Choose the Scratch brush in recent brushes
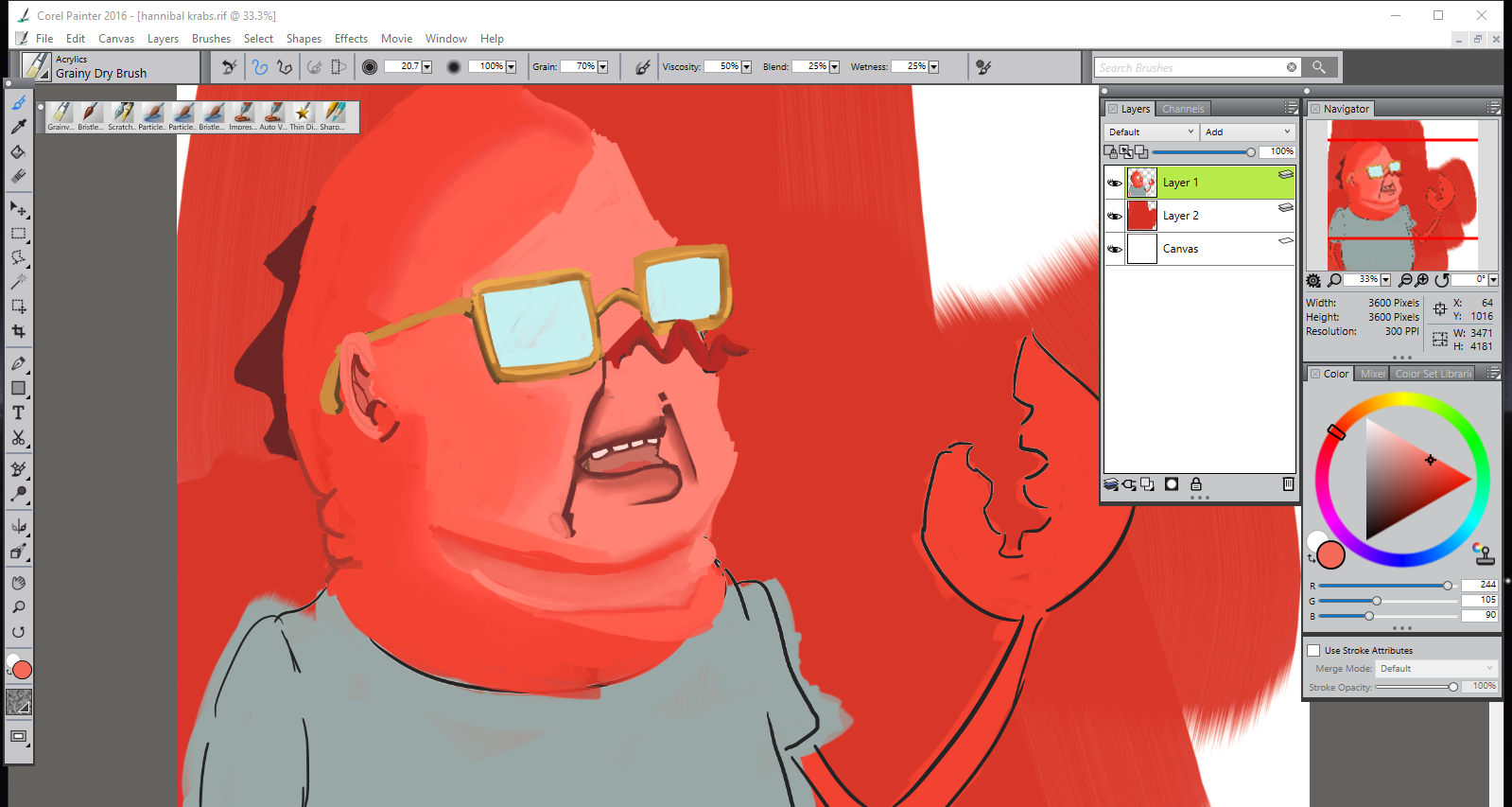 click(122, 116)
